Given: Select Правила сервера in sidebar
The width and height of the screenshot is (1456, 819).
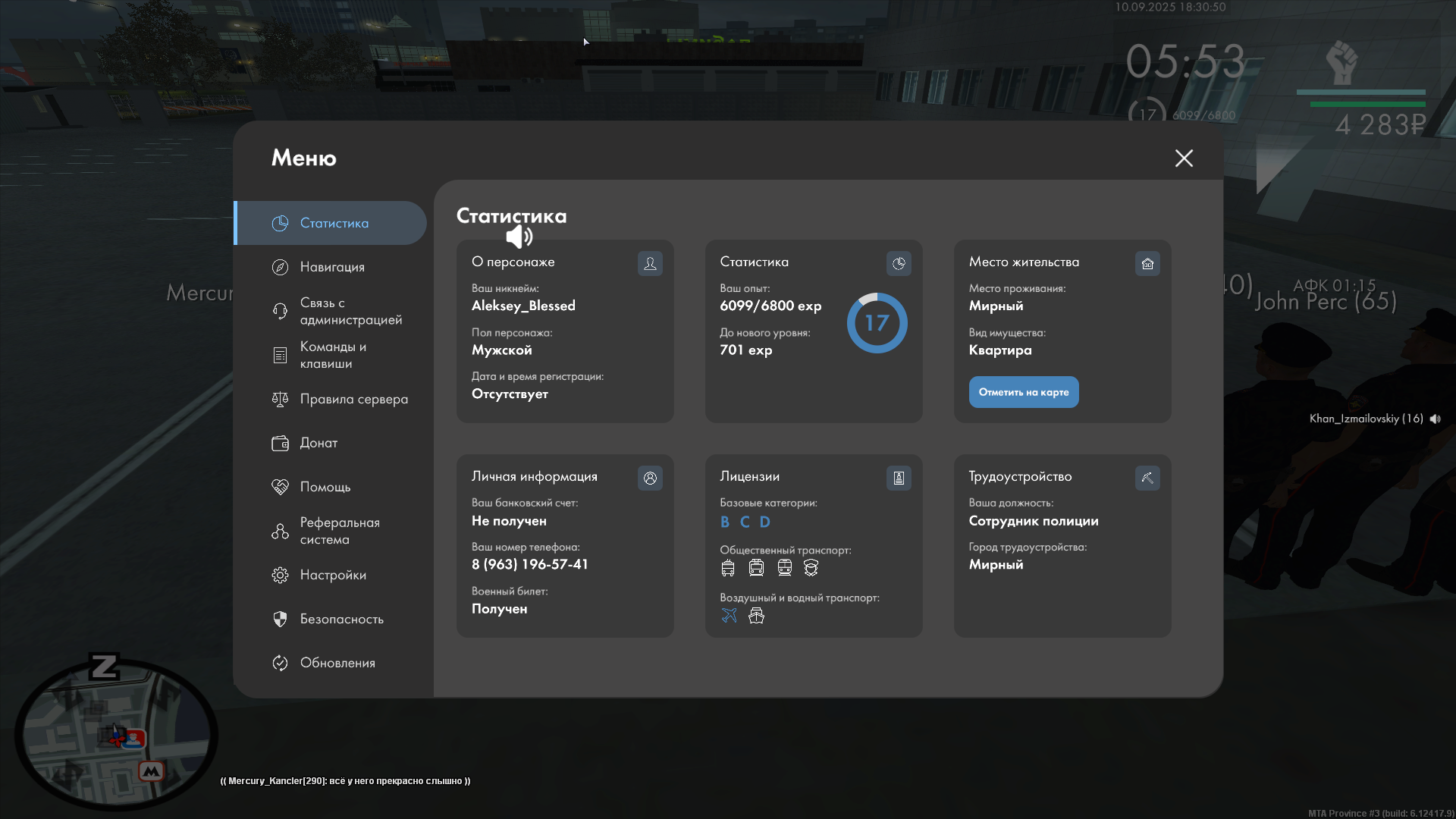Looking at the screenshot, I should pyautogui.click(x=353, y=399).
